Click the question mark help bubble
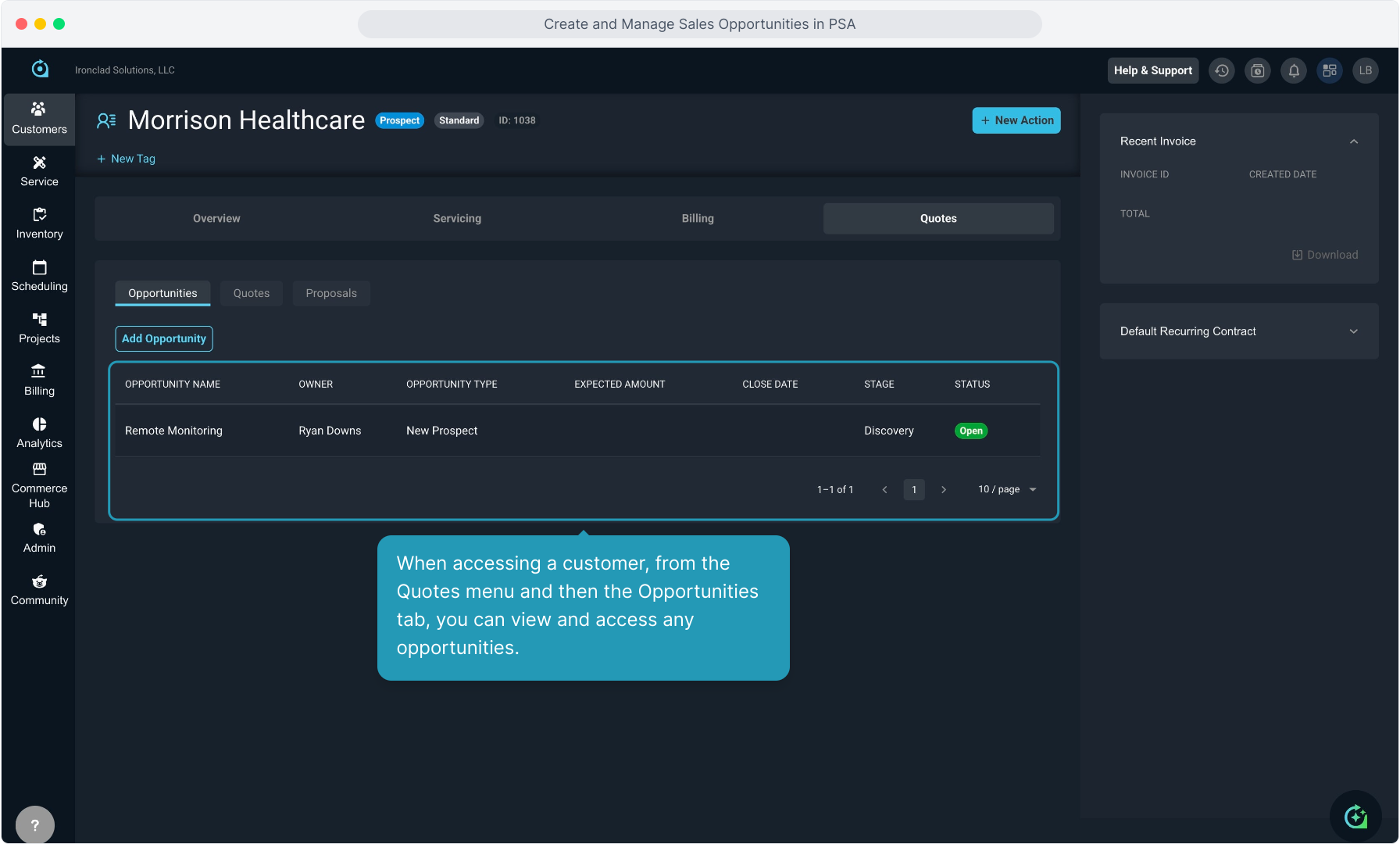This screenshot has height=844, width=1400. tap(35, 824)
